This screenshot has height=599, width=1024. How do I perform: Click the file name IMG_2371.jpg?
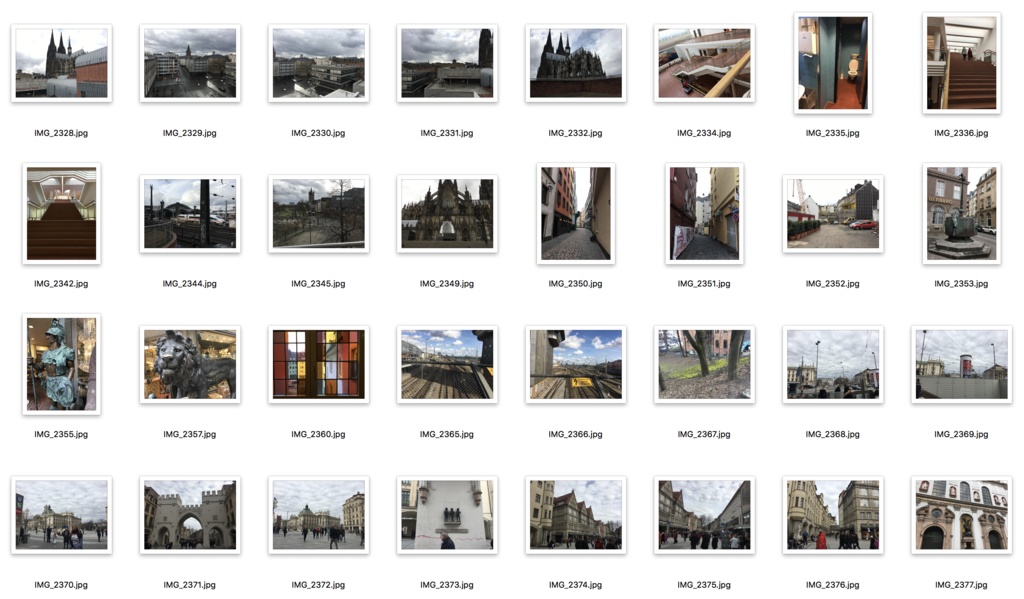coord(190,585)
